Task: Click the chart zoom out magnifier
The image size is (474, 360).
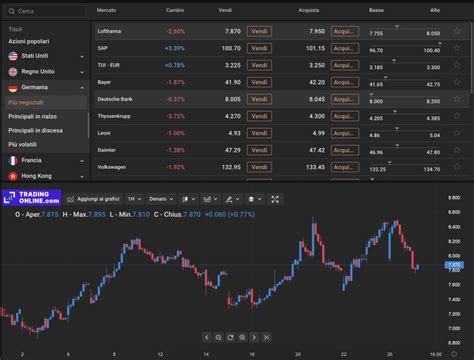Action: pyautogui.click(x=218, y=337)
